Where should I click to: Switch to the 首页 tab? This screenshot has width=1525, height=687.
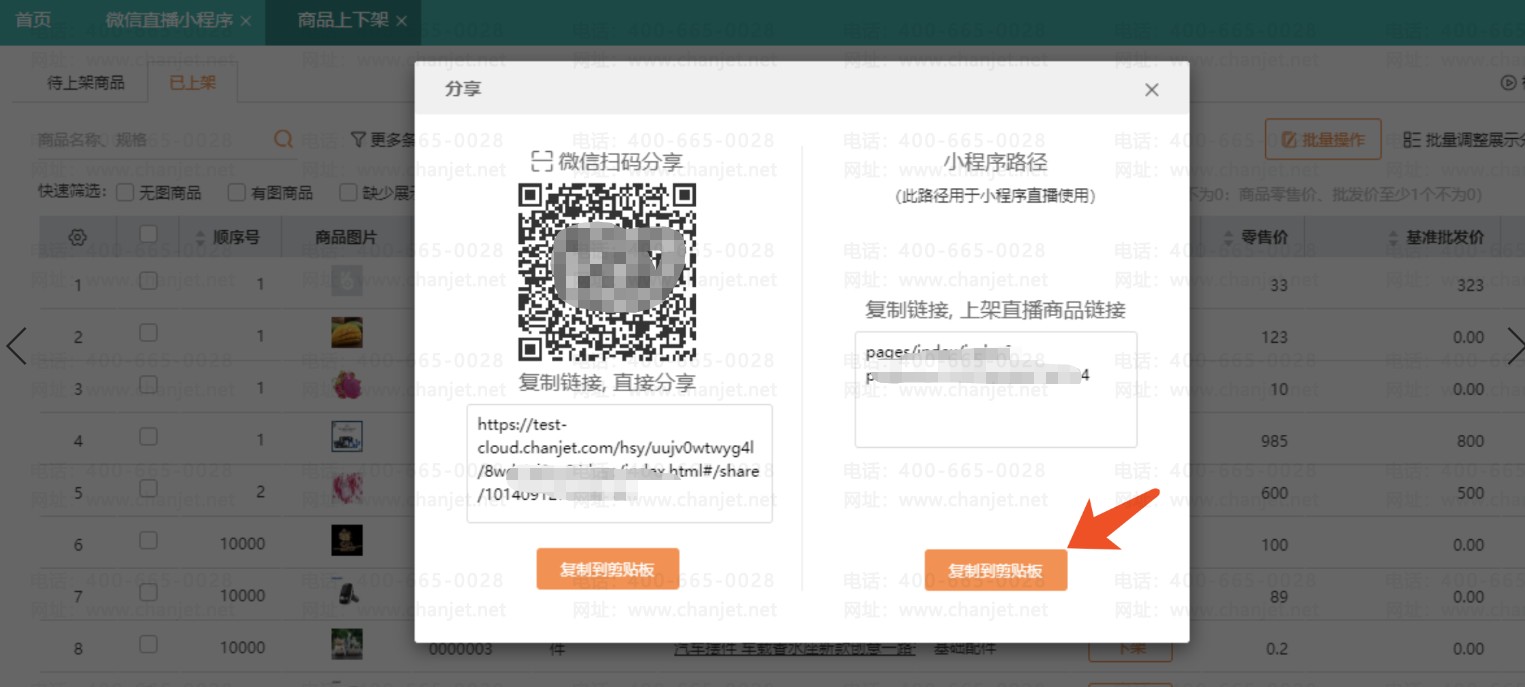pos(33,20)
